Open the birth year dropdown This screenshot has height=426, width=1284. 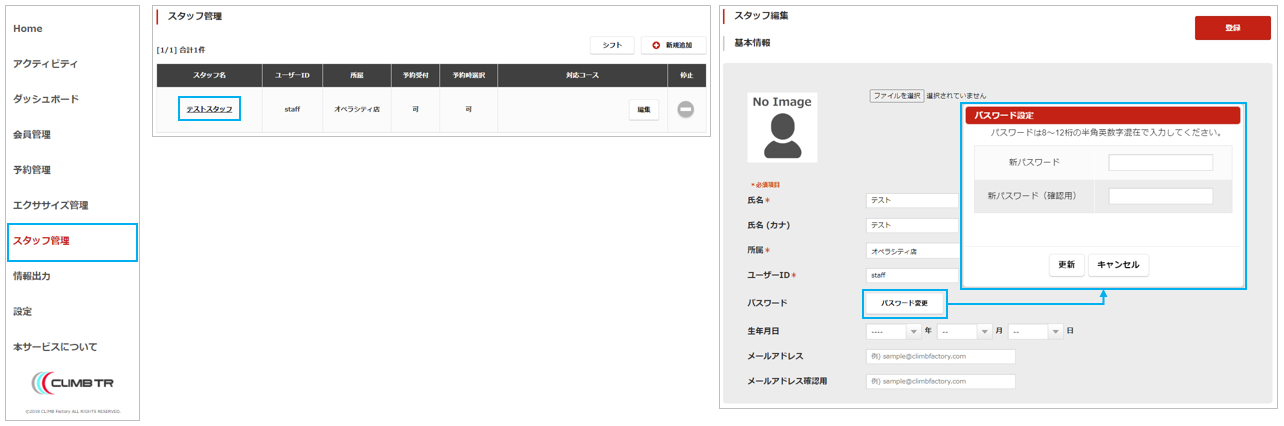click(x=893, y=332)
